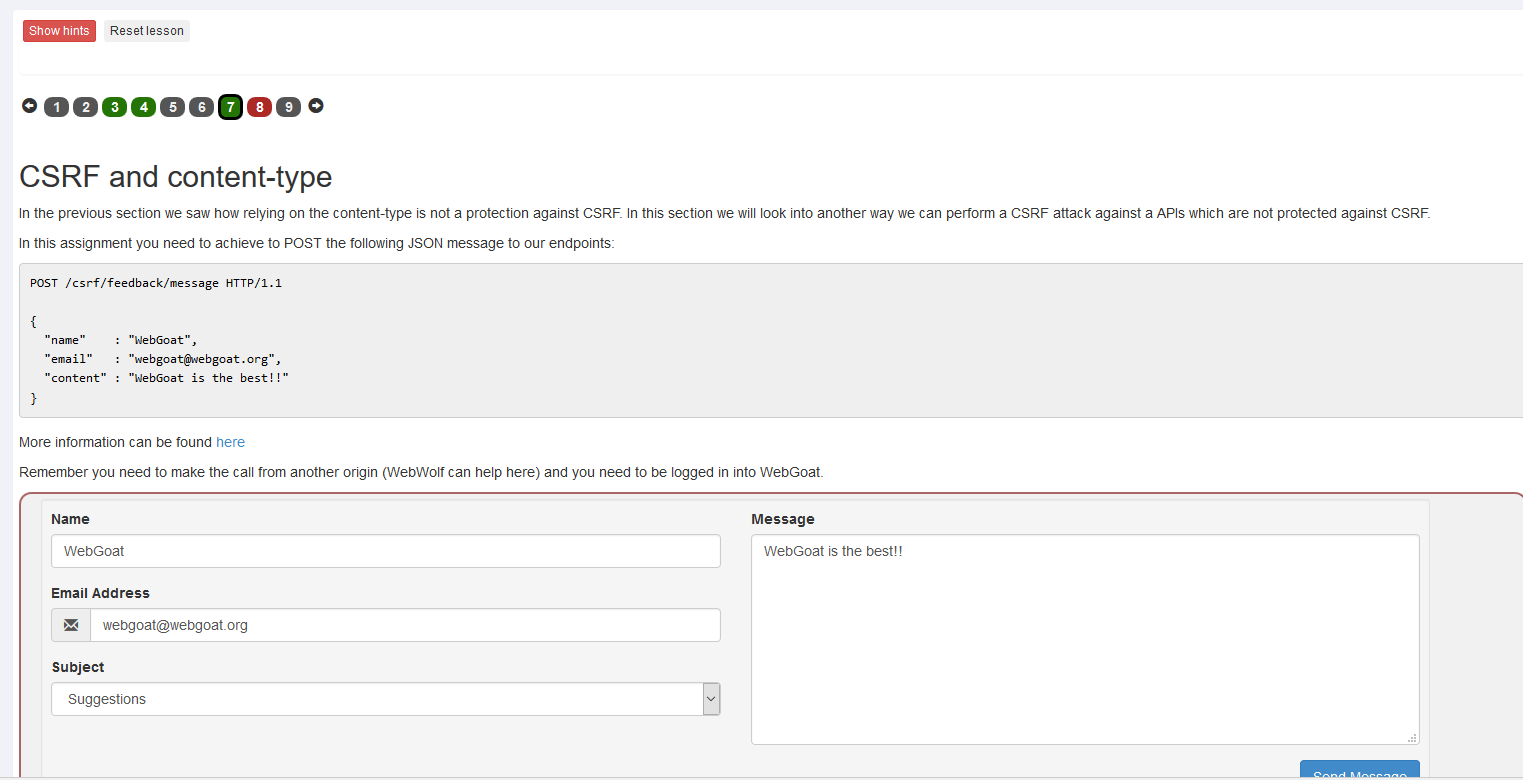Click the Send Message button
This screenshot has width=1523, height=780.
1360,771
